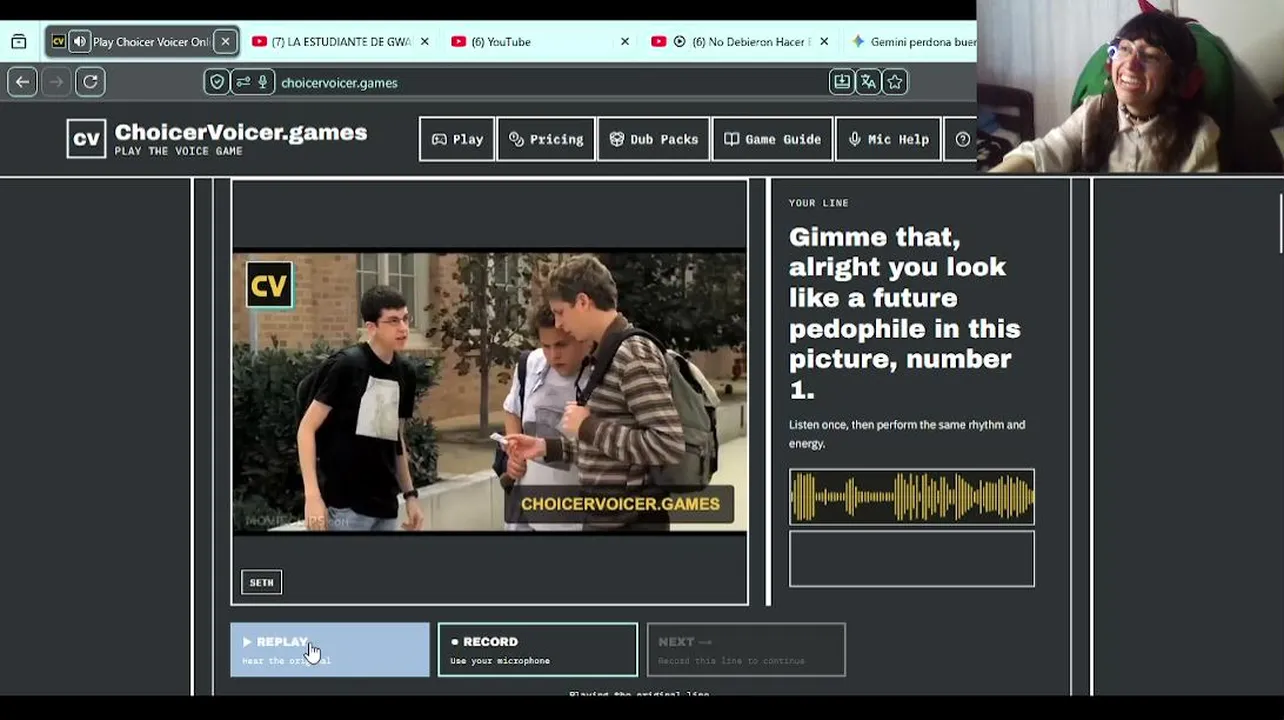The height and width of the screenshot is (720, 1284).
Task: Click the movie clip video preview
Action: (x=490, y=391)
